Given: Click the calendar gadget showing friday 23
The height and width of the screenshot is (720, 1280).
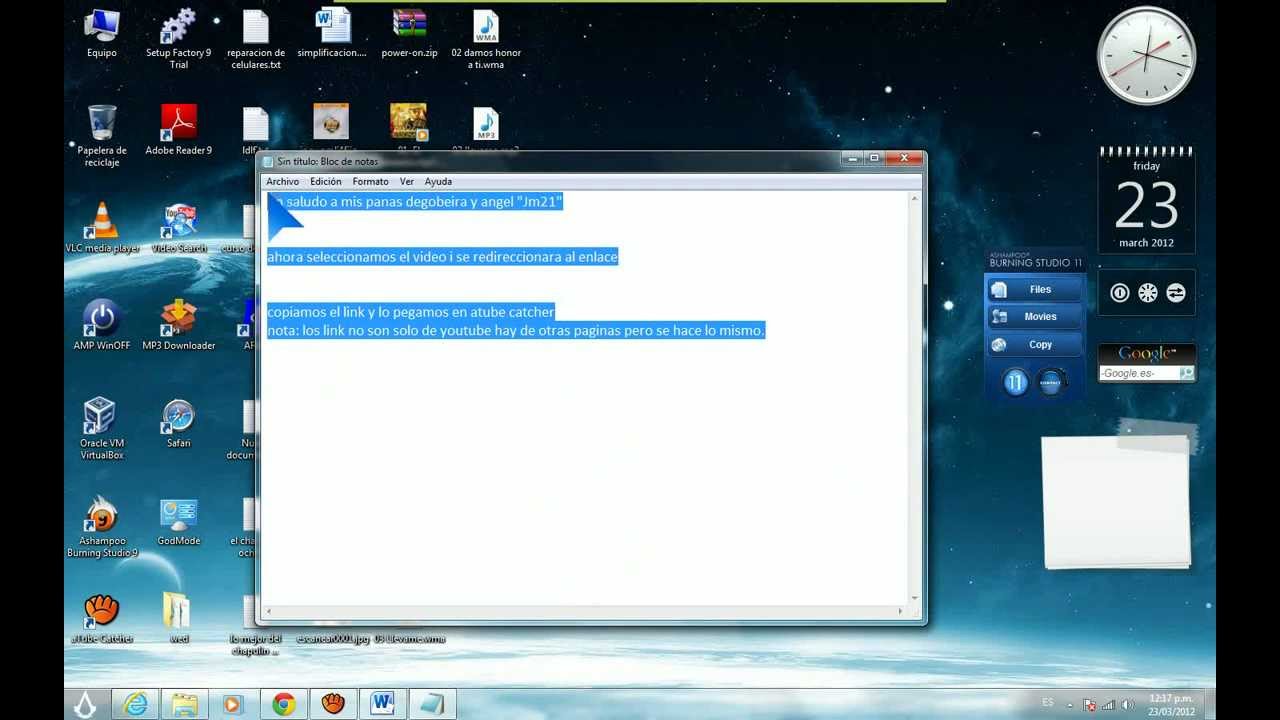Looking at the screenshot, I should coord(1146,200).
